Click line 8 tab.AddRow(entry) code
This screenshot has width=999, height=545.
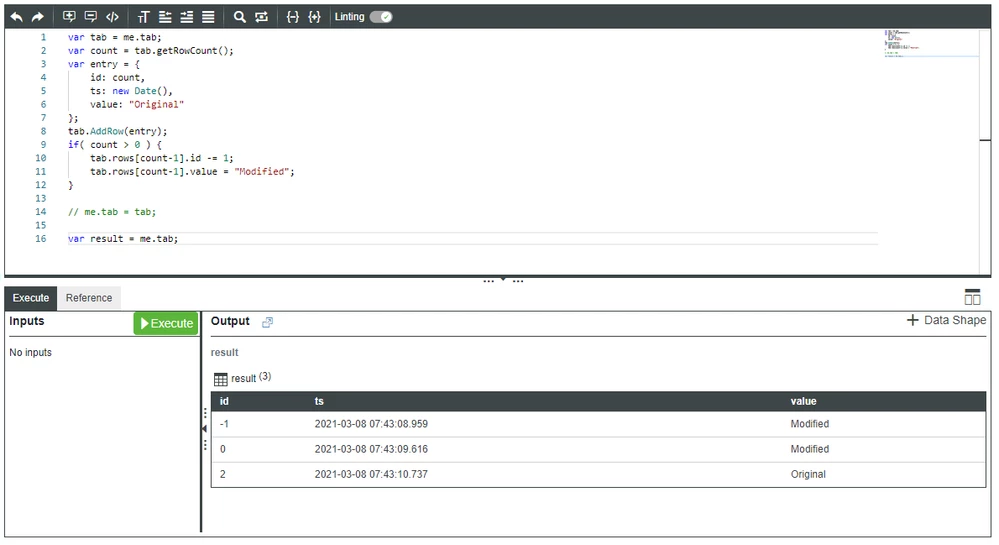[118, 131]
